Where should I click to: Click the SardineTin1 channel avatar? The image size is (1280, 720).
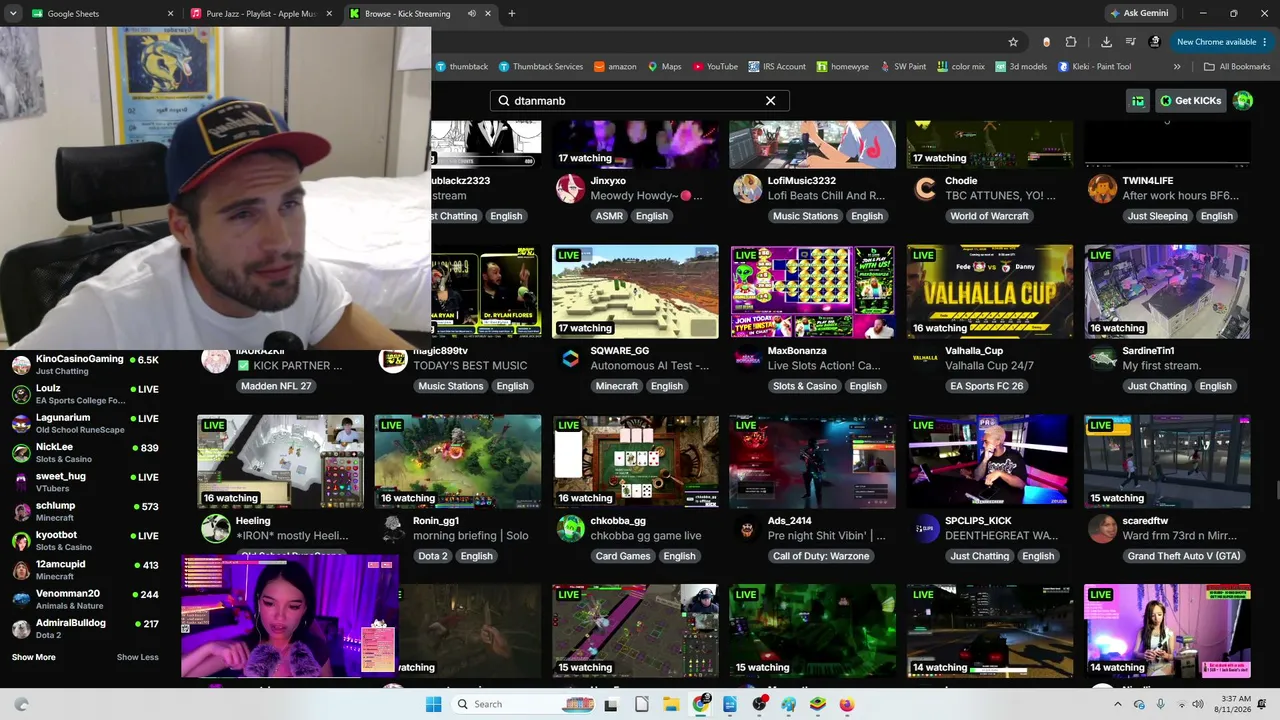point(1103,358)
